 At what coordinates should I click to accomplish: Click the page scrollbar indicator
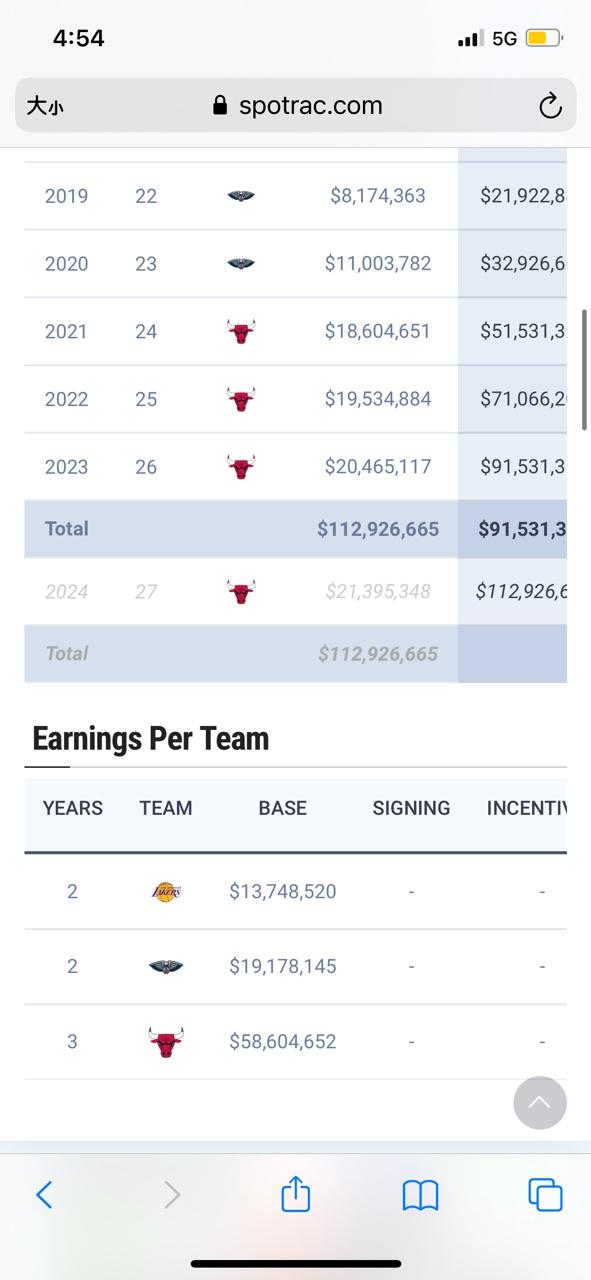click(x=585, y=370)
